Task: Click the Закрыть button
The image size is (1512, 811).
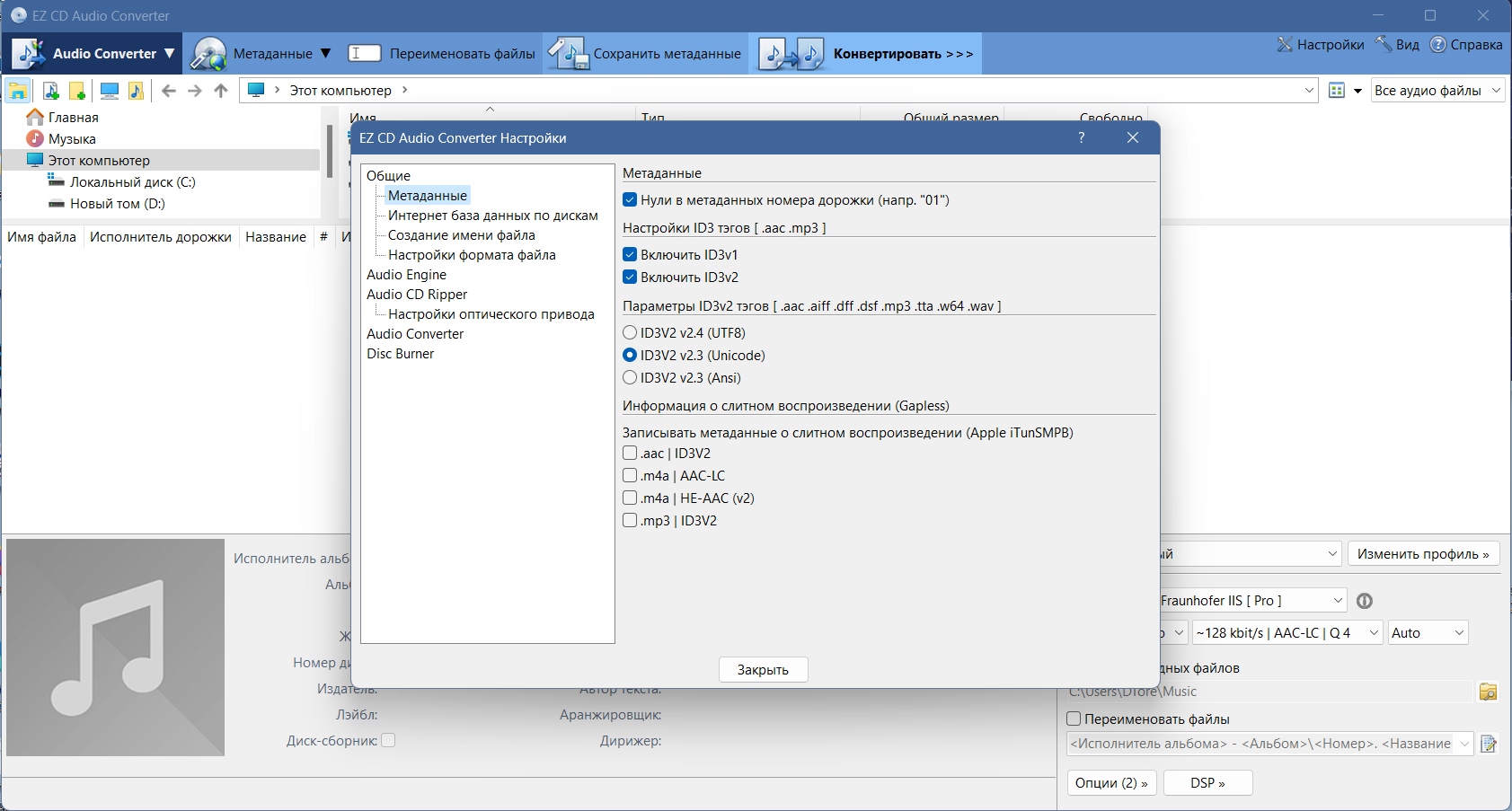Action: pyautogui.click(x=763, y=670)
